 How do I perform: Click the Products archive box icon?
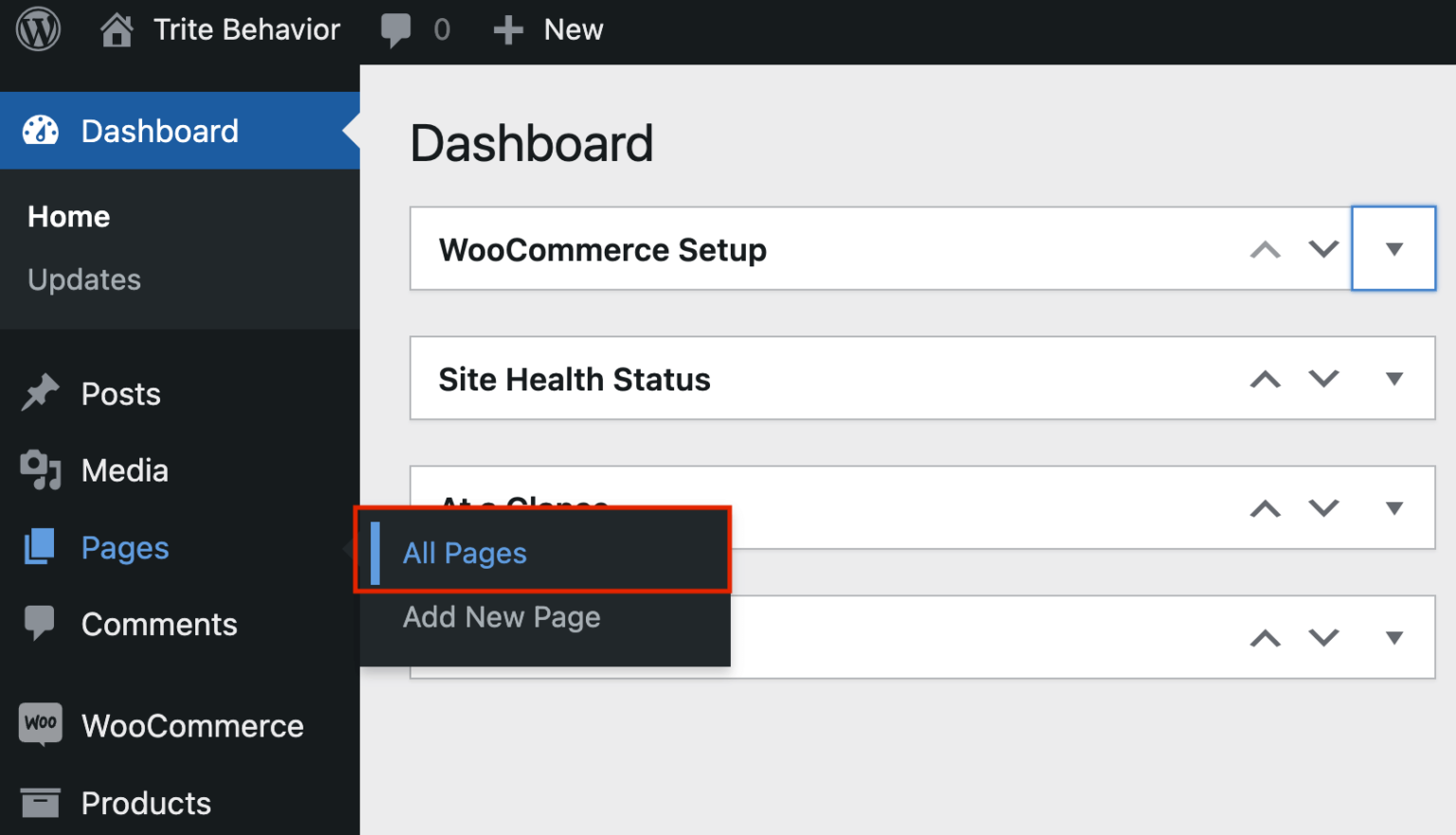pyautogui.click(x=40, y=803)
